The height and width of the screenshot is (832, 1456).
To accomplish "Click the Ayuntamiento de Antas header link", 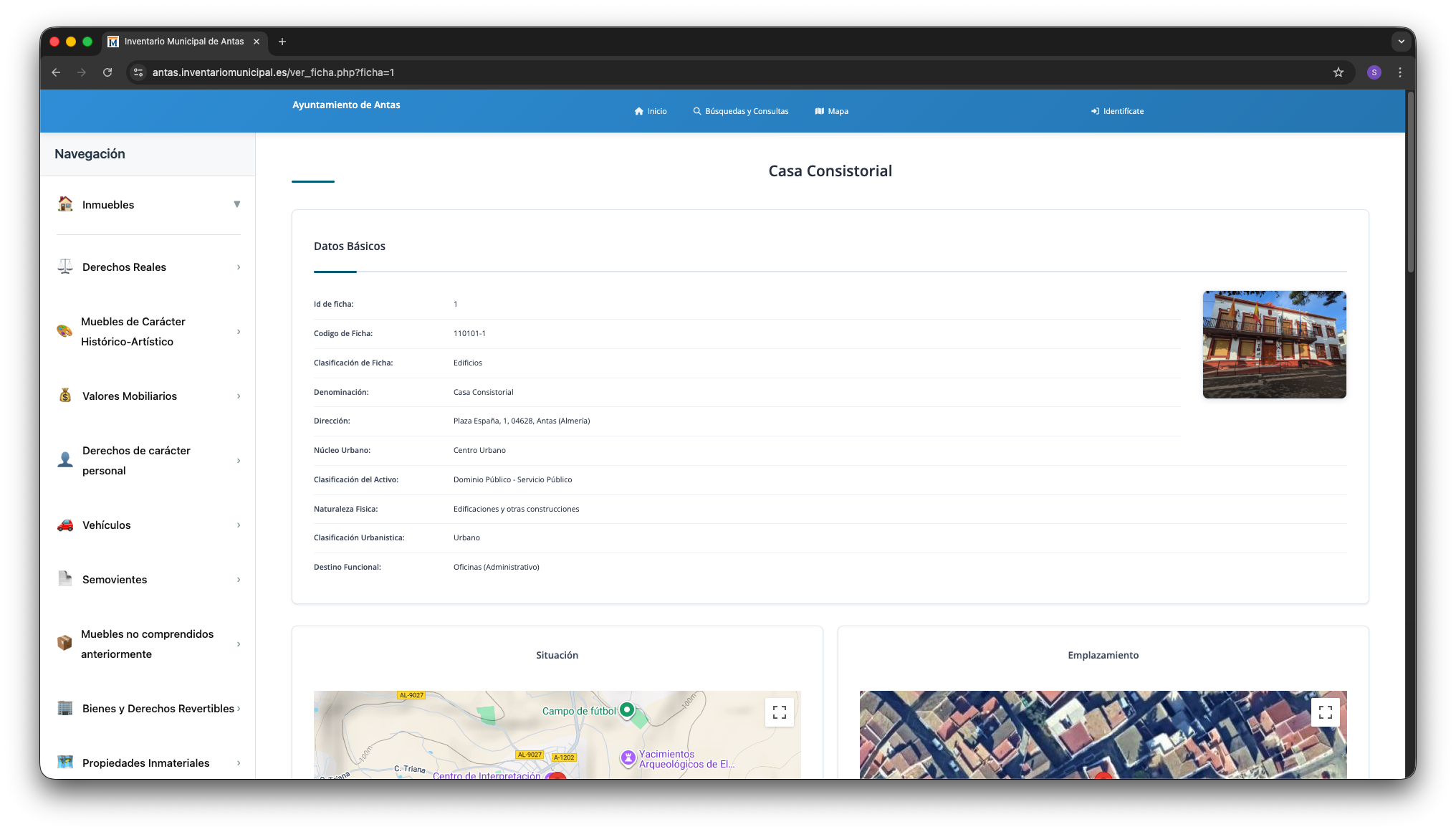I will pyautogui.click(x=346, y=105).
